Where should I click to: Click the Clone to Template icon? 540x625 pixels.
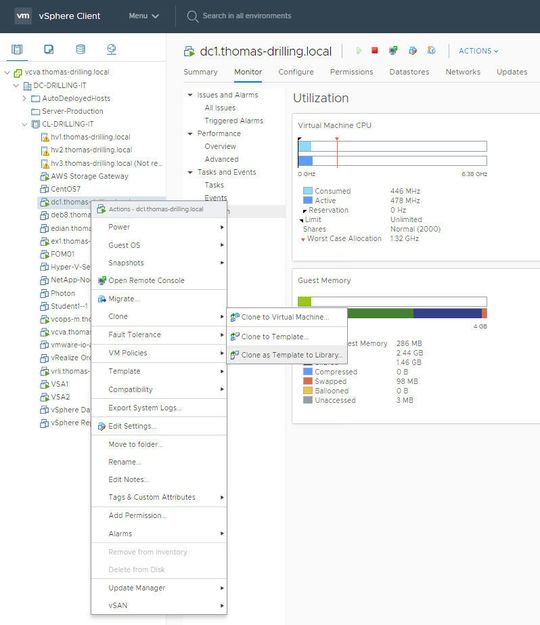pos(235,336)
